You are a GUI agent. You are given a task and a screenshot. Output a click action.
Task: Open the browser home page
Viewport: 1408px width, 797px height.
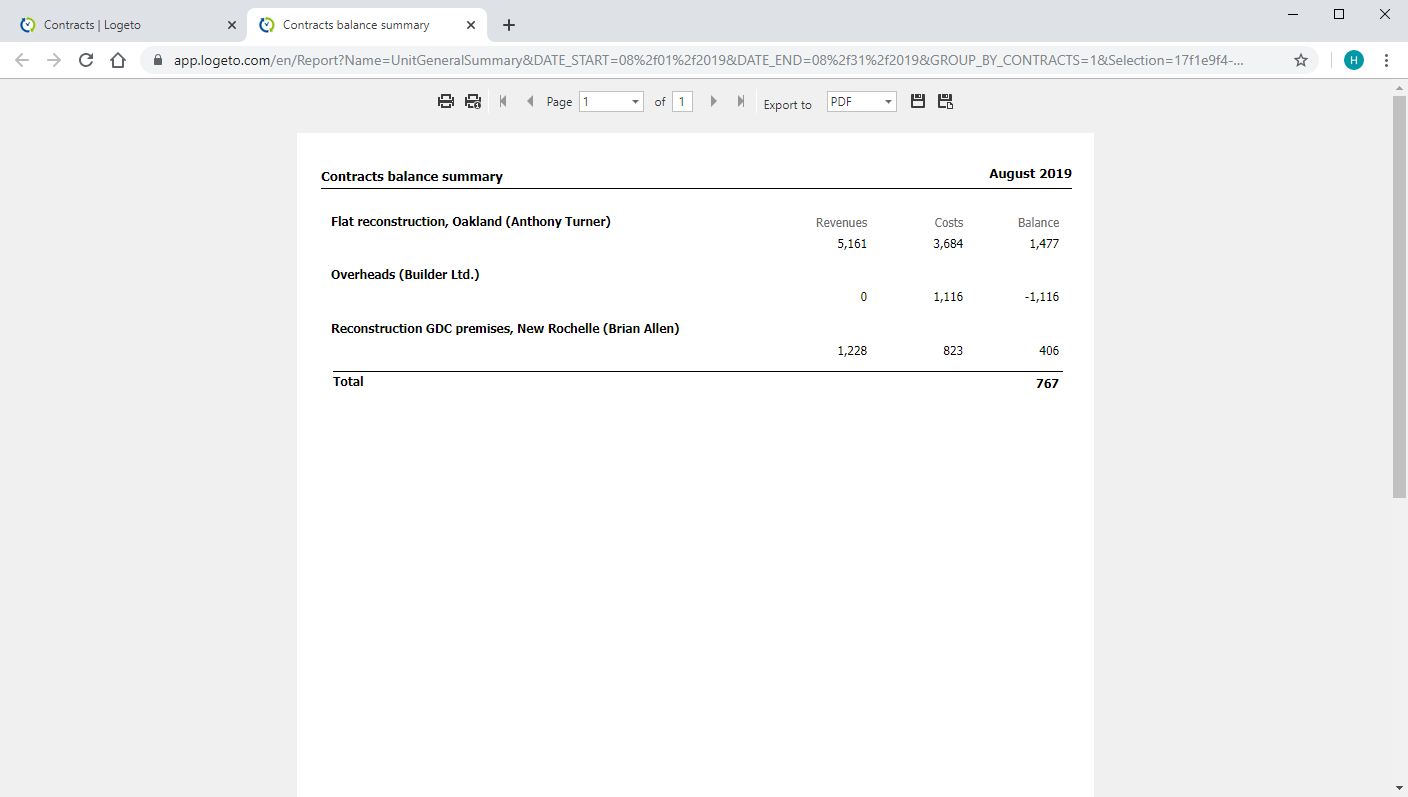click(118, 60)
